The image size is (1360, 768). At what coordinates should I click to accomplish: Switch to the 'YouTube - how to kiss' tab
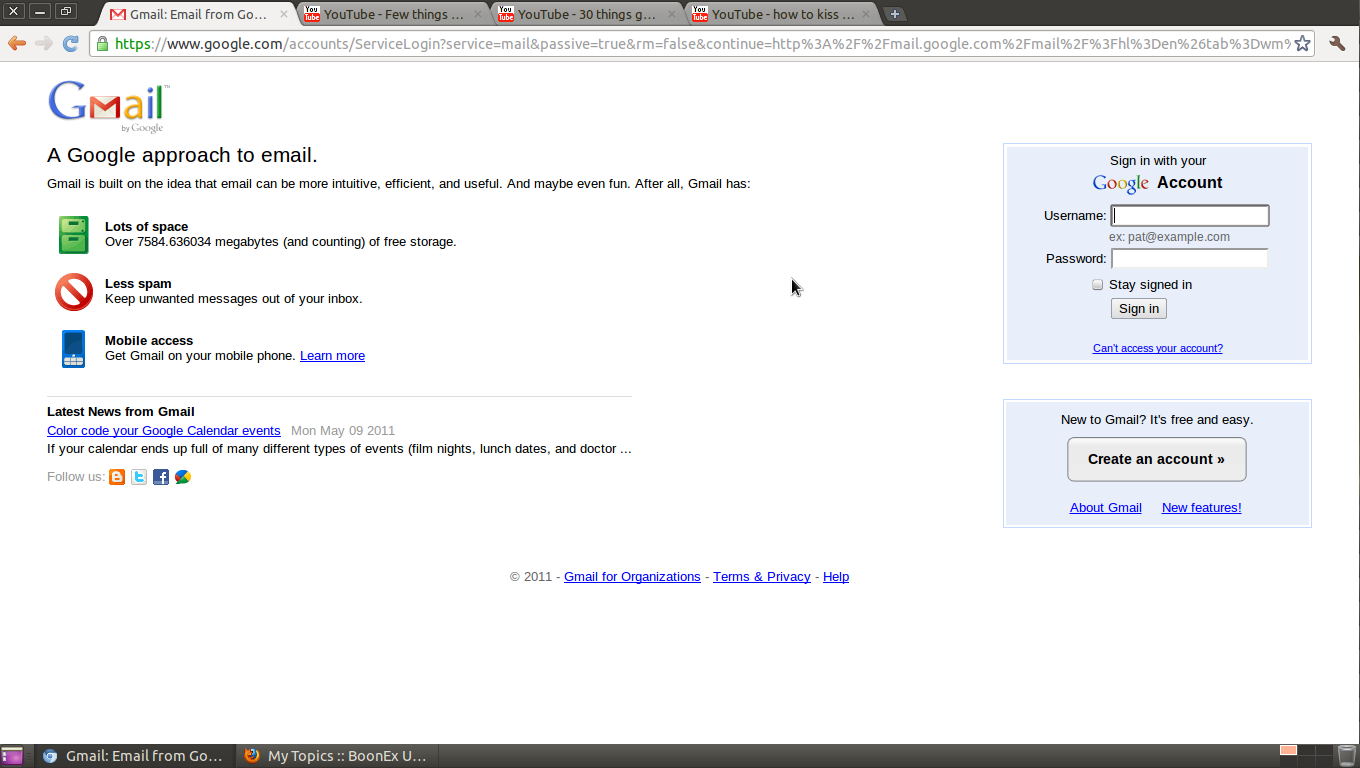782,15
